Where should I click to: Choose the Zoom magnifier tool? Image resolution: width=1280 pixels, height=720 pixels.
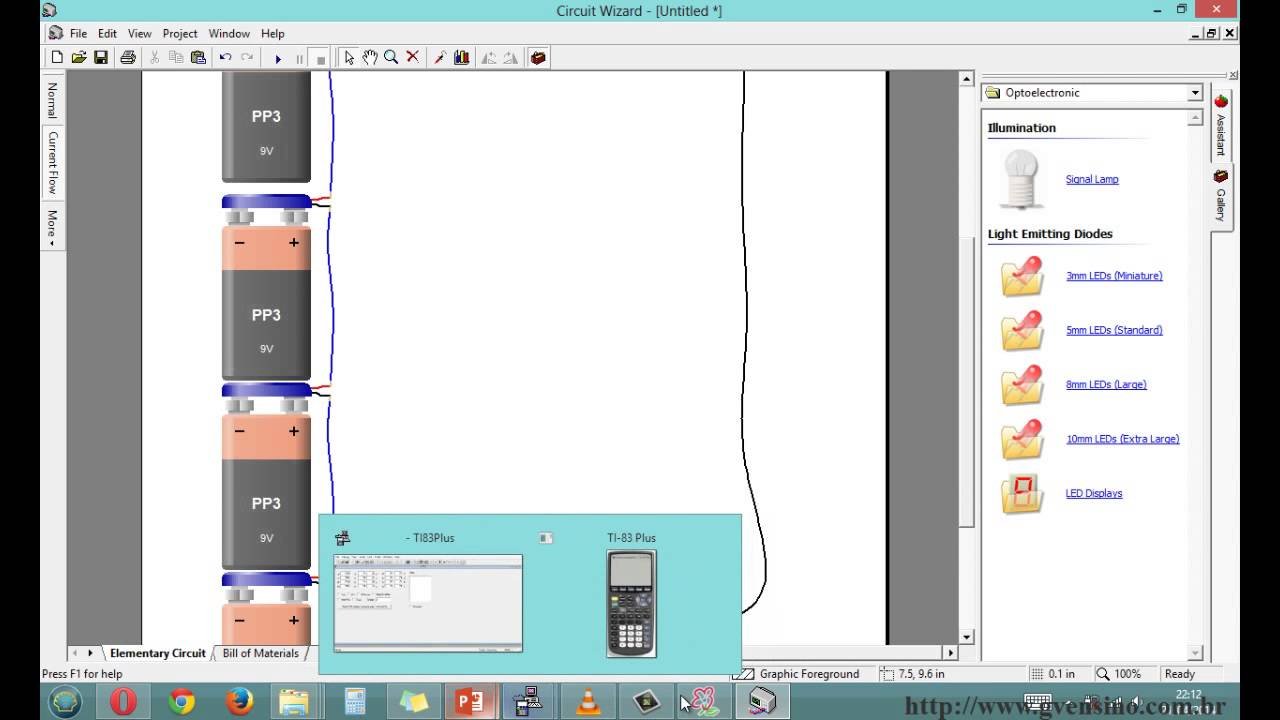pos(391,58)
